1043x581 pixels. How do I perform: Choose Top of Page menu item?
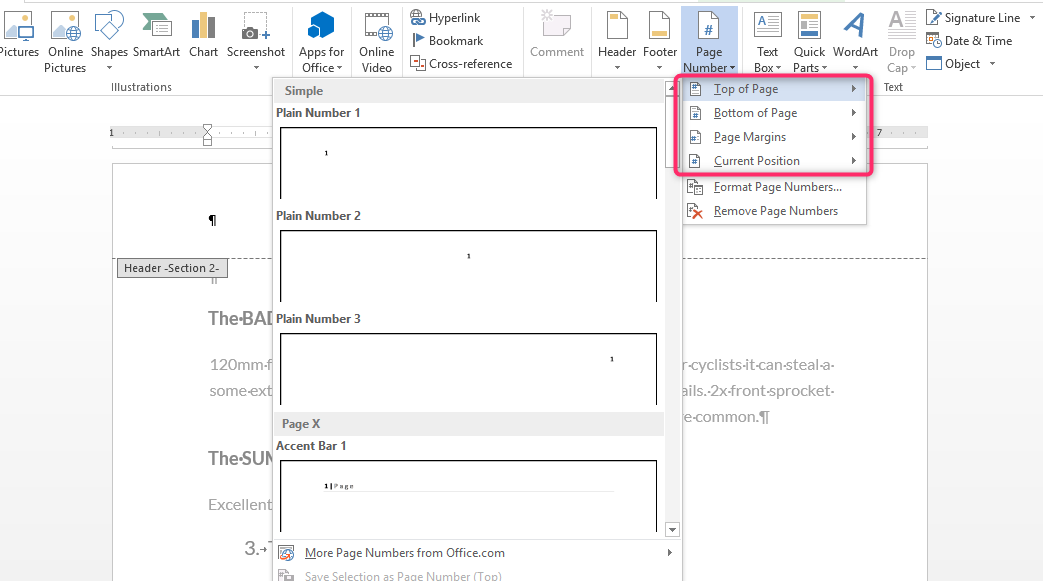775,89
